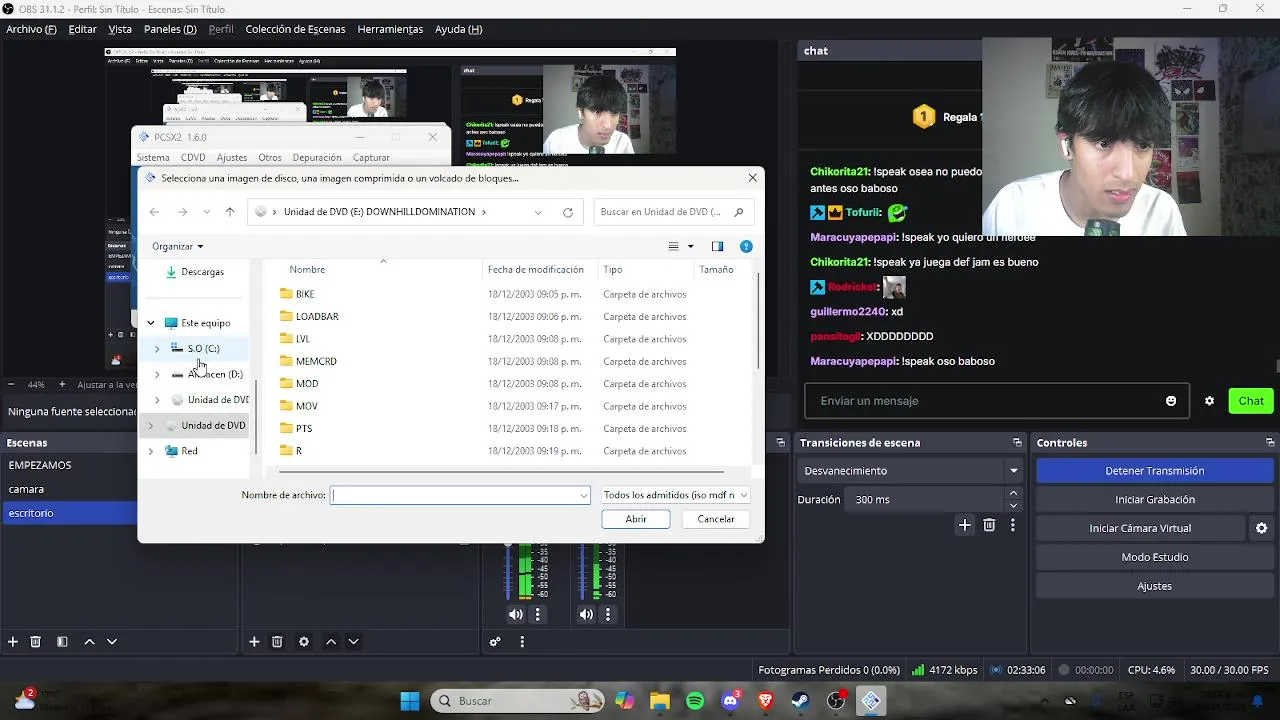Viewport: 1280px width, 720px height.
Task: Open the Editar menu in OBS
Action: pos(82,29)
